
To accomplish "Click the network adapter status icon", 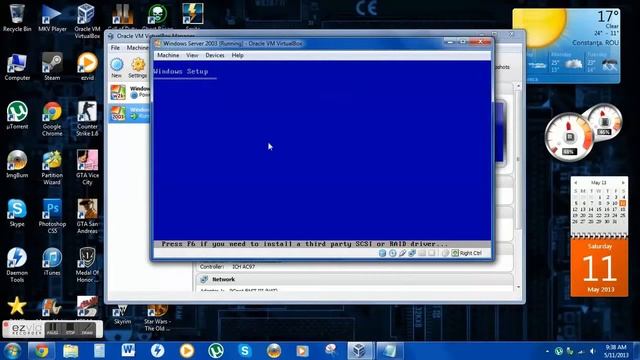I will click(412, 253).
